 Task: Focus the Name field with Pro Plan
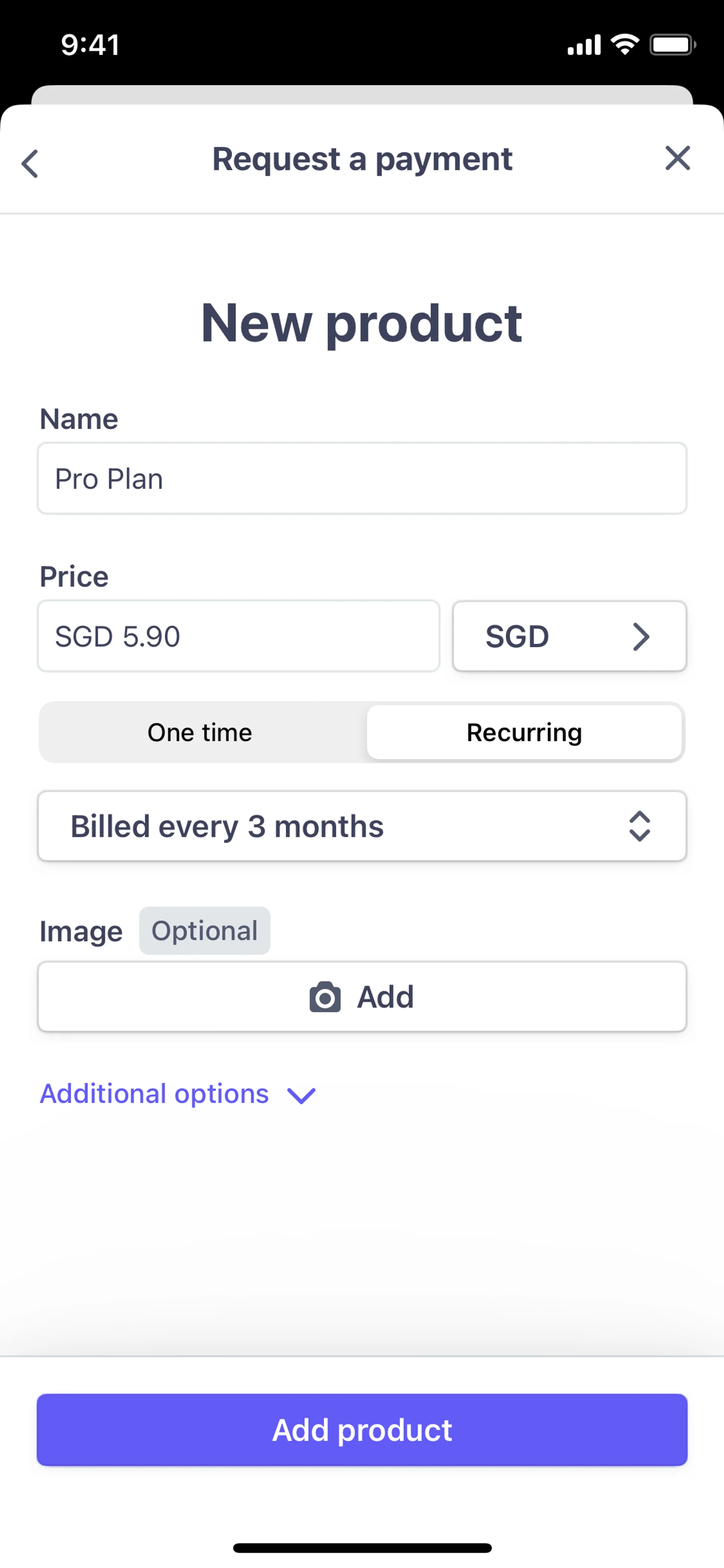(362, 478)
